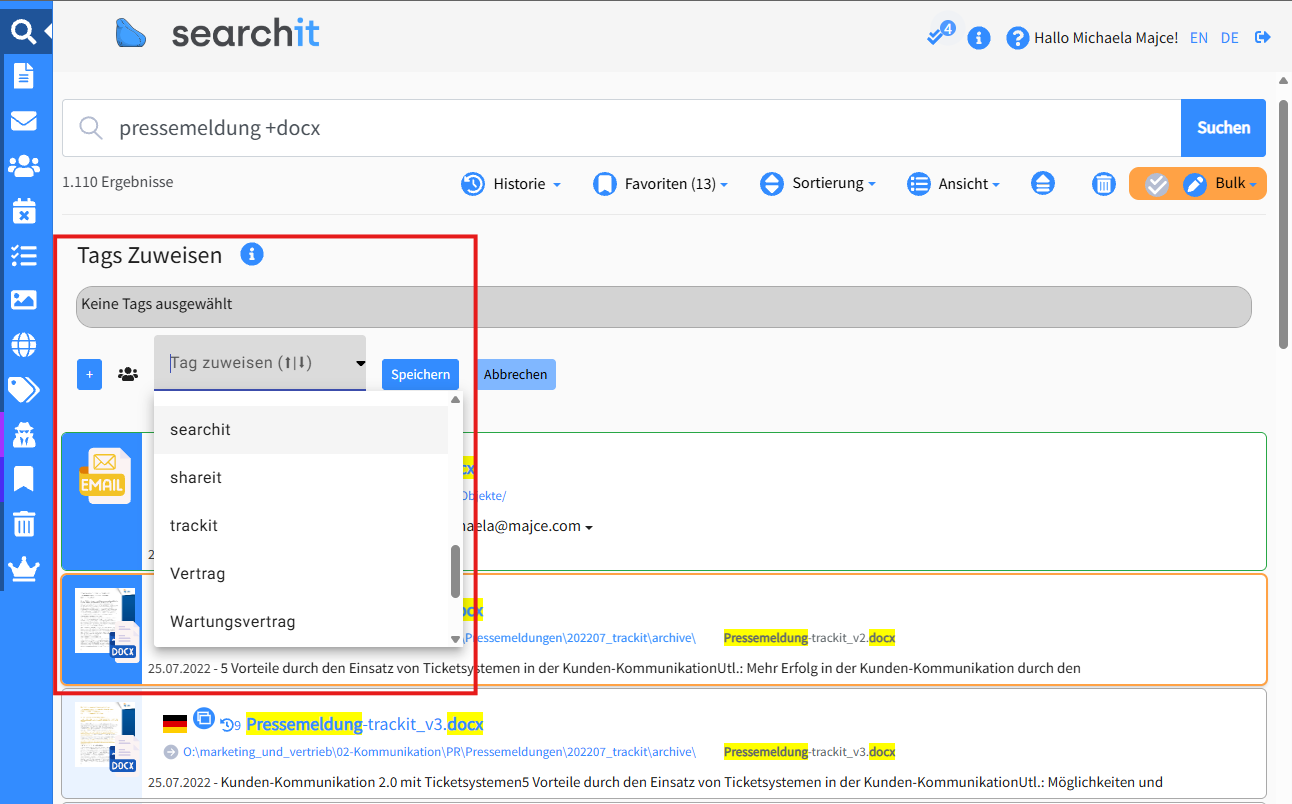Click the Speichern button
The image size is (1292, 804).
tap(420, 374)
